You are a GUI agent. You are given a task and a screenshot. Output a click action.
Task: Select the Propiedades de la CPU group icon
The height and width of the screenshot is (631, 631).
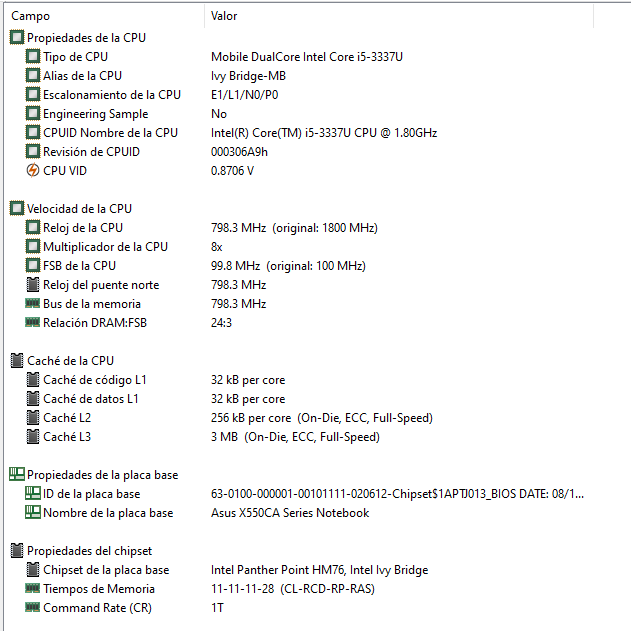[x=17, y=37]
